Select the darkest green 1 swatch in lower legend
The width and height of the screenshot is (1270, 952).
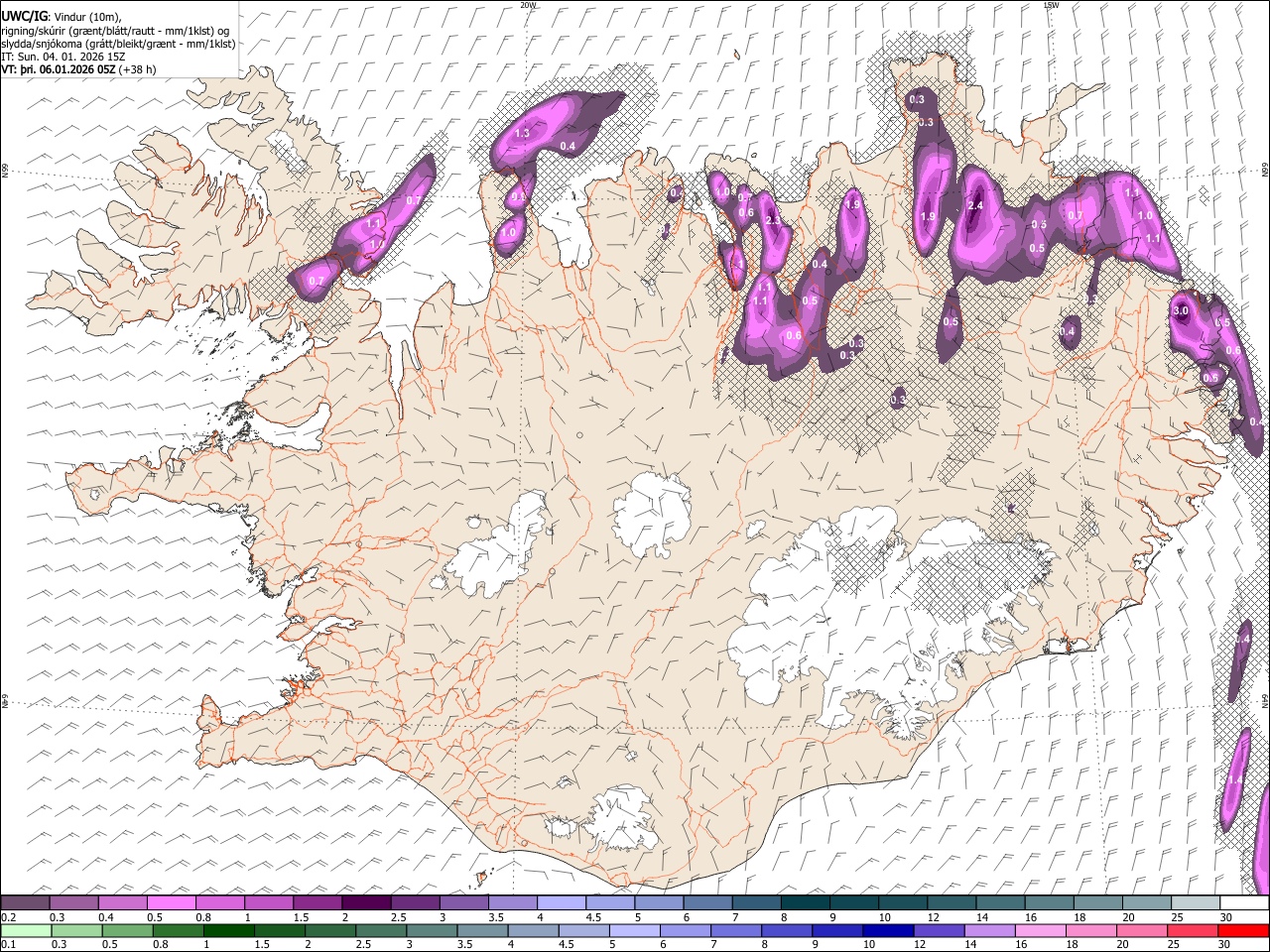229,930
